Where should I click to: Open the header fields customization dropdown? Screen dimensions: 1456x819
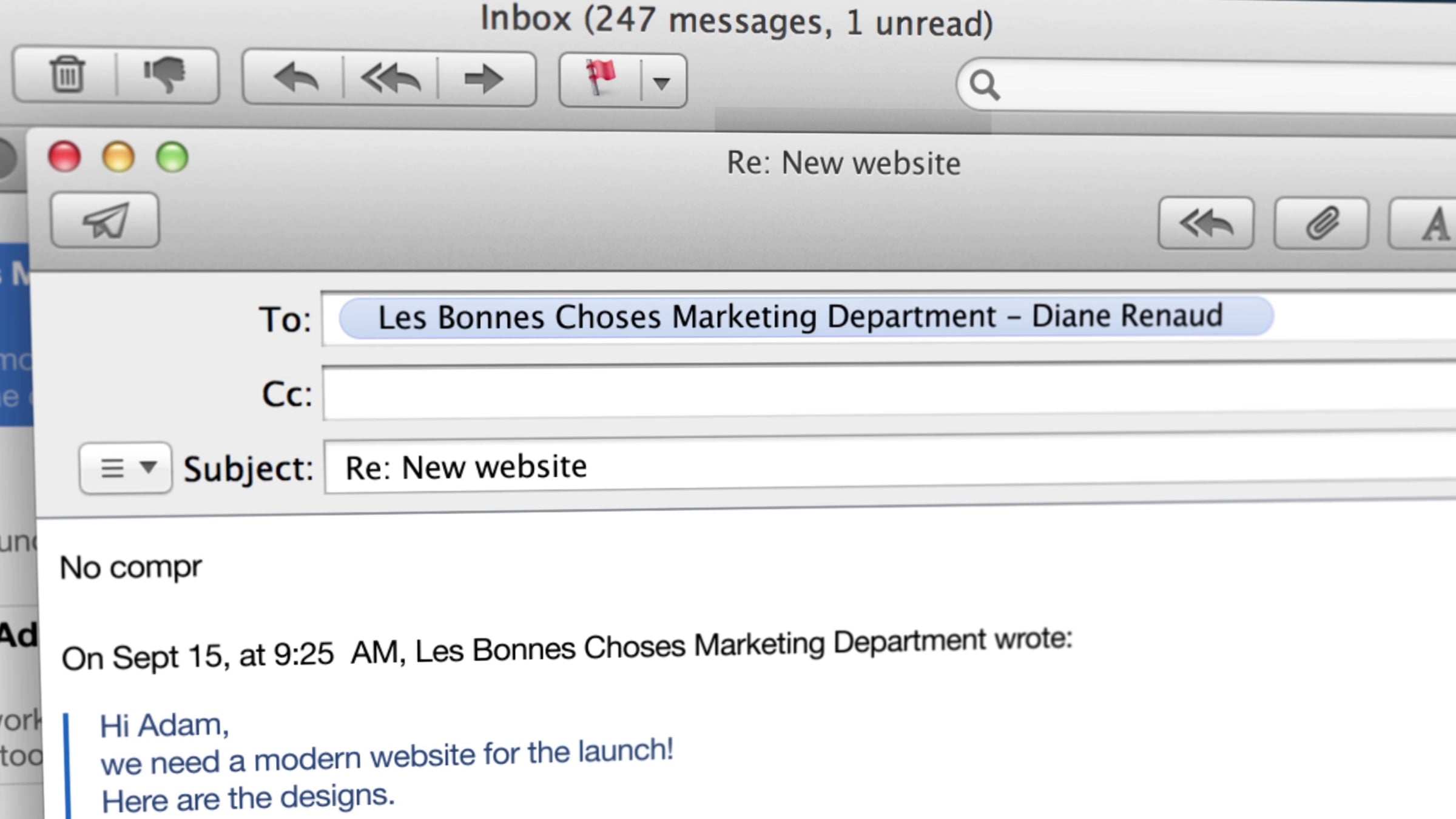coord(126,468)
